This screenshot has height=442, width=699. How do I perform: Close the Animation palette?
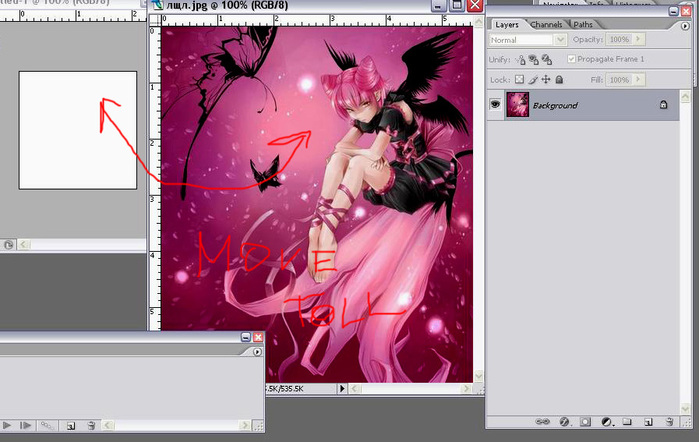(258, 337)
